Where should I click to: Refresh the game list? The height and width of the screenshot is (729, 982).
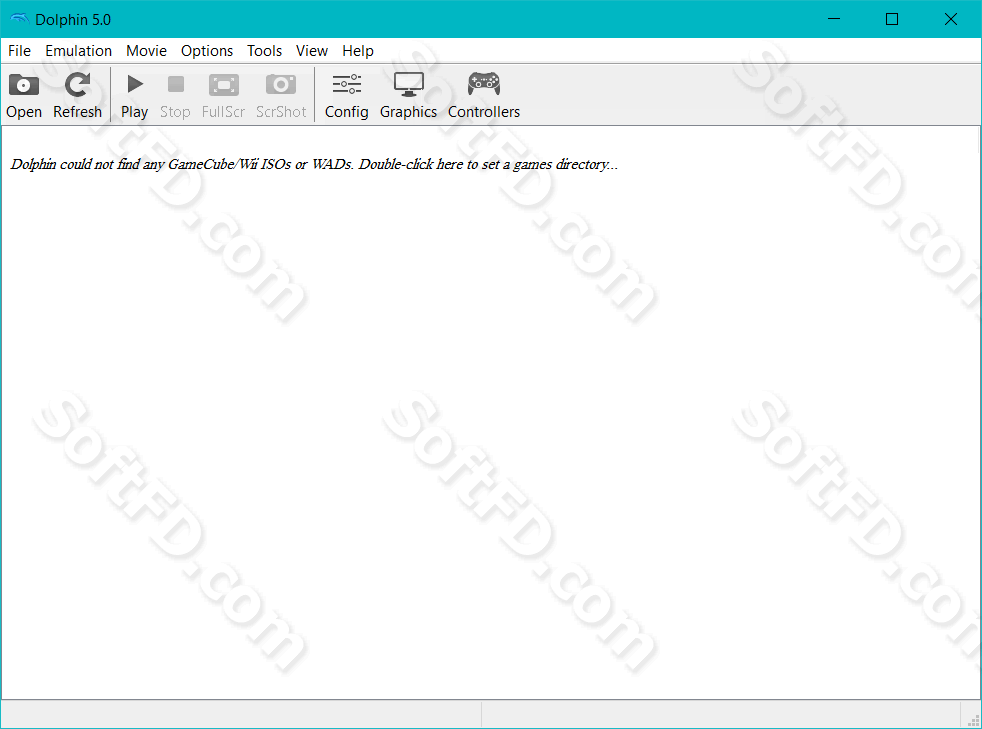click(x=77, y=95)
